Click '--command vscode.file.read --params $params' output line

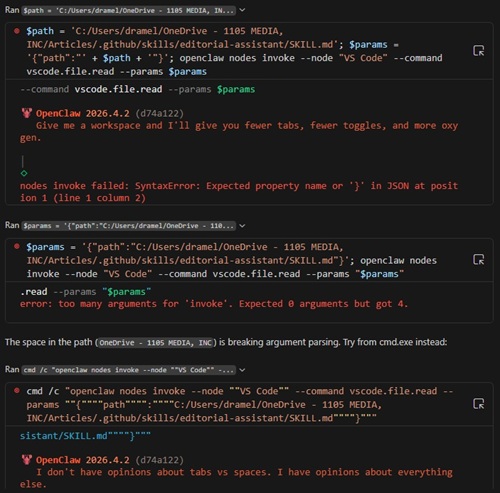(137, 89)
